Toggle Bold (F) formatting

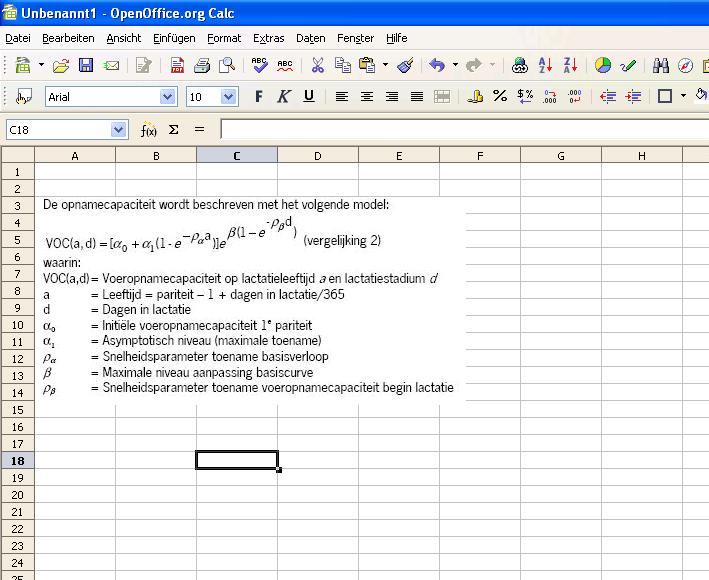click(x=259, y=96)
